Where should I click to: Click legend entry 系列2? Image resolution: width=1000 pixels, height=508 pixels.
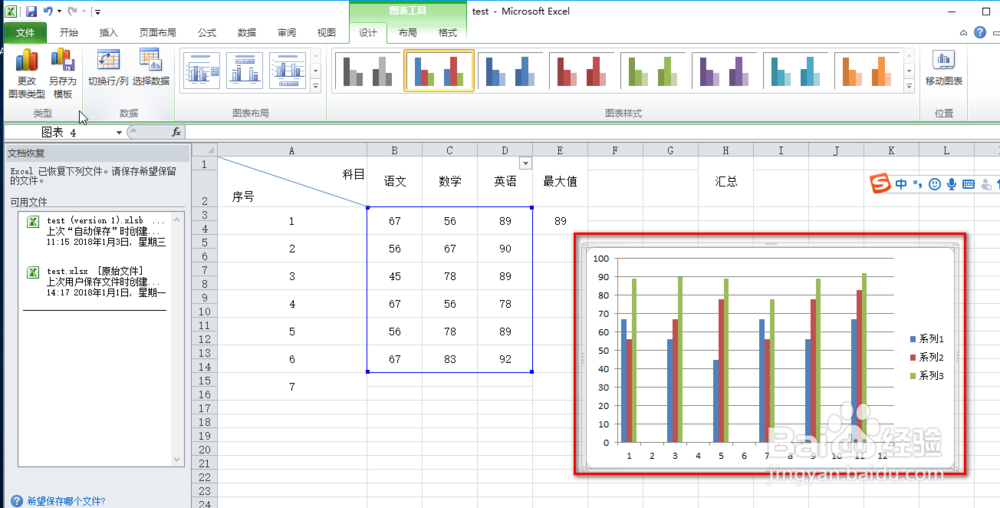[x=927, y=358]
